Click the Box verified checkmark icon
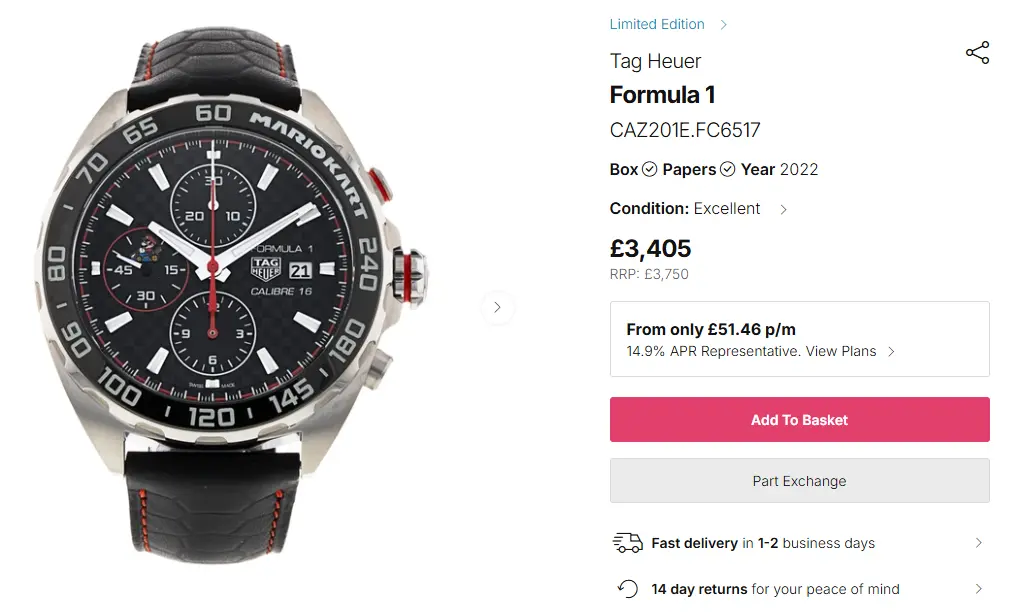The height and width of the screenshot is (612, 1035). pos(650,169)
